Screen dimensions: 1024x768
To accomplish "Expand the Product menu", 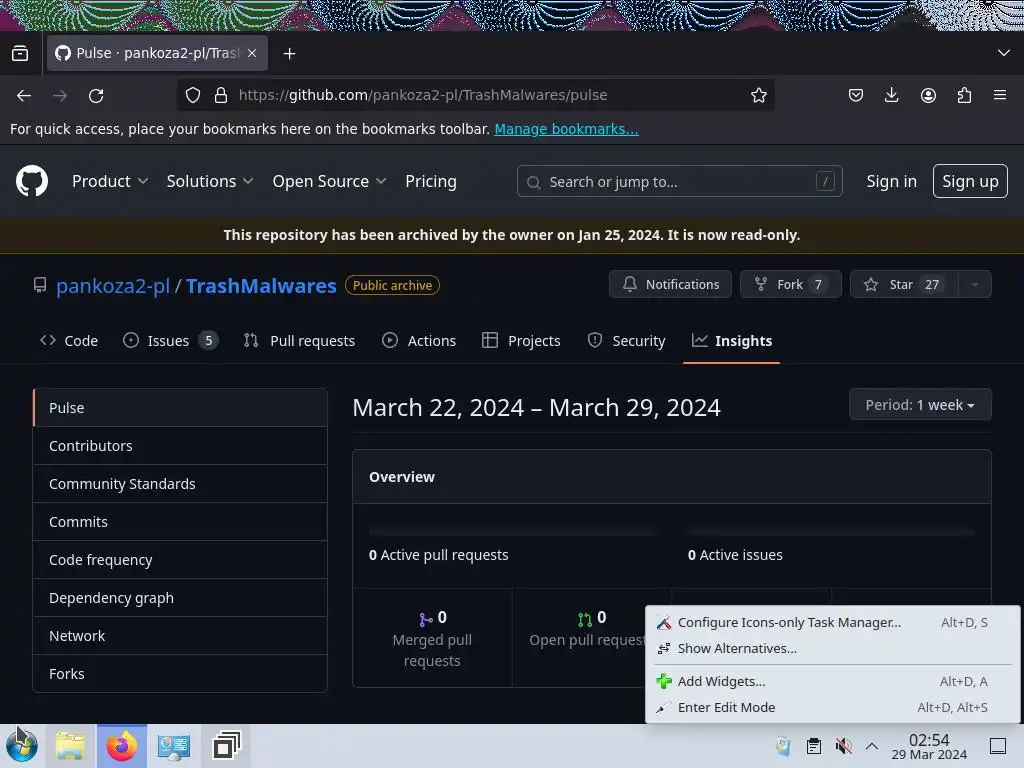I will [x=110, y=181].
